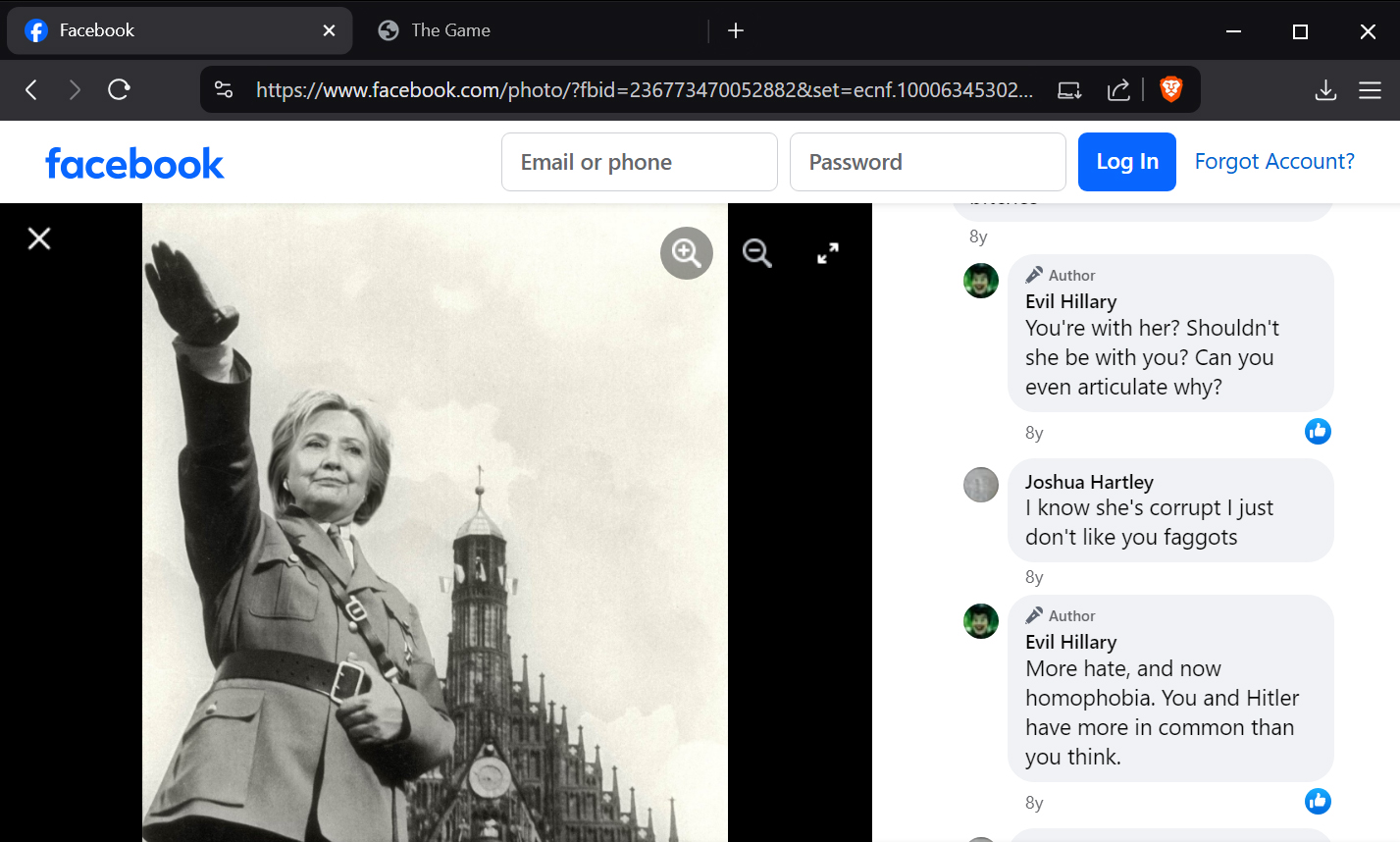Click the Facebook logo
Screen dimensions: 1400x842
pyautogui.click(x=134, y=163)
